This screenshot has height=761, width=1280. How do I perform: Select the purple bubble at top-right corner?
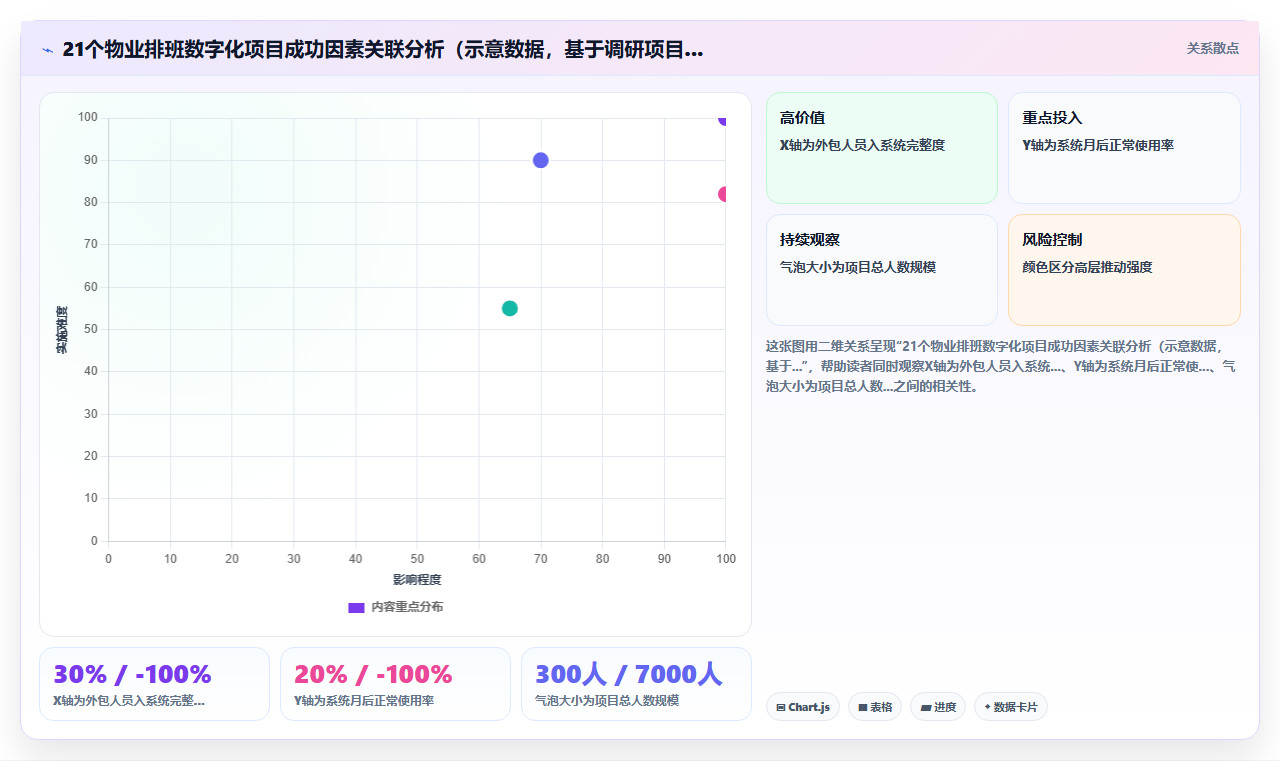pos(722,120)
